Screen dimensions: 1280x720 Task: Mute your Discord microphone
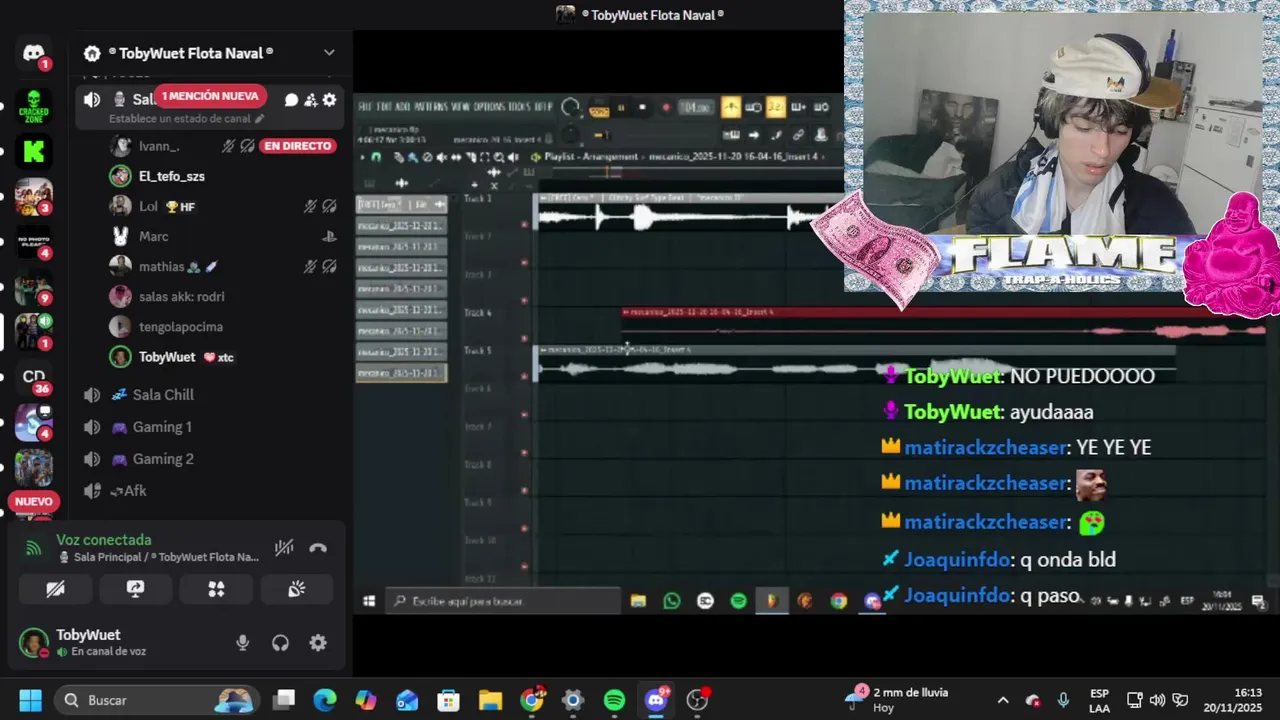(x=242, y=643)
